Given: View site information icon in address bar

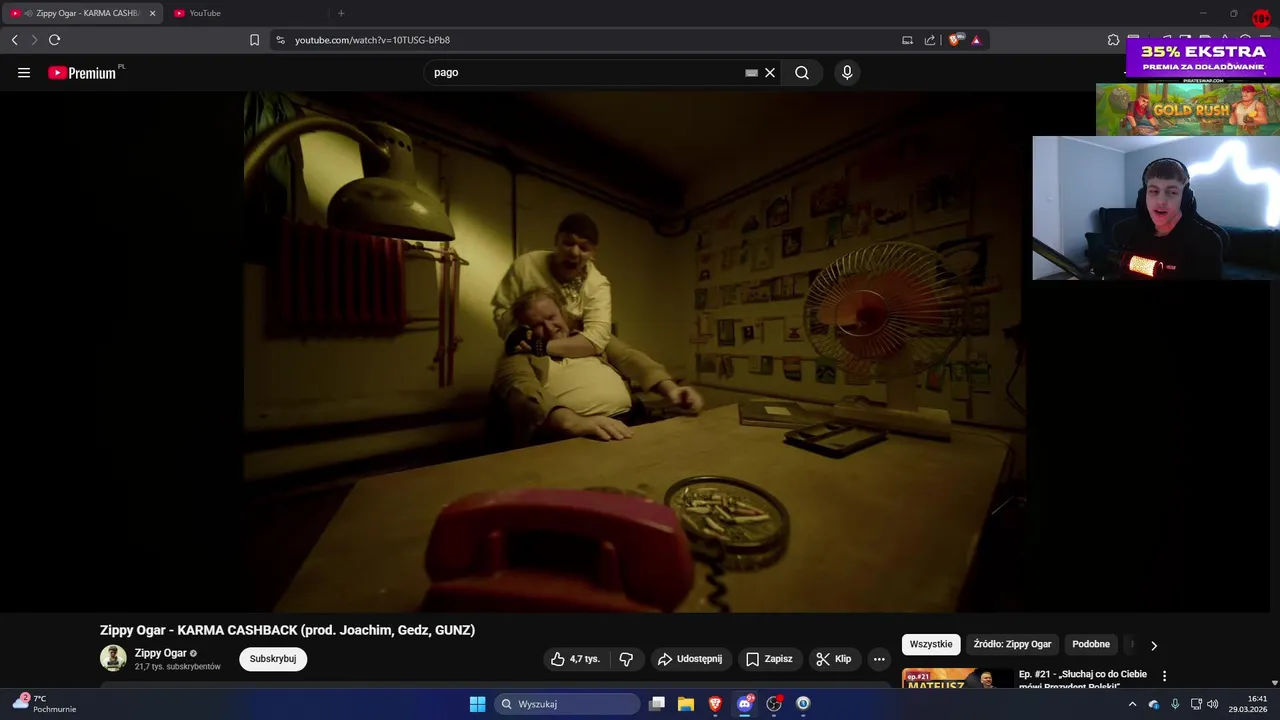Looking at the screenshot, I should [280, 40].
